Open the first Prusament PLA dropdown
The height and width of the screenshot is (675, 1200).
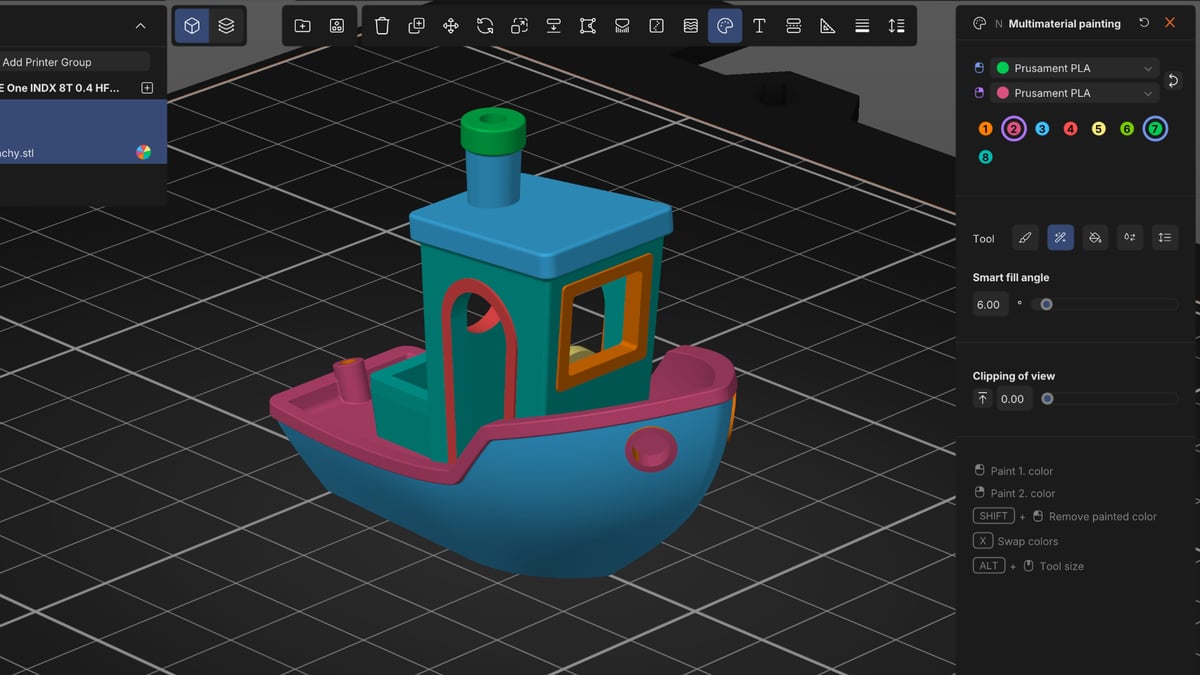(1074, 68)
